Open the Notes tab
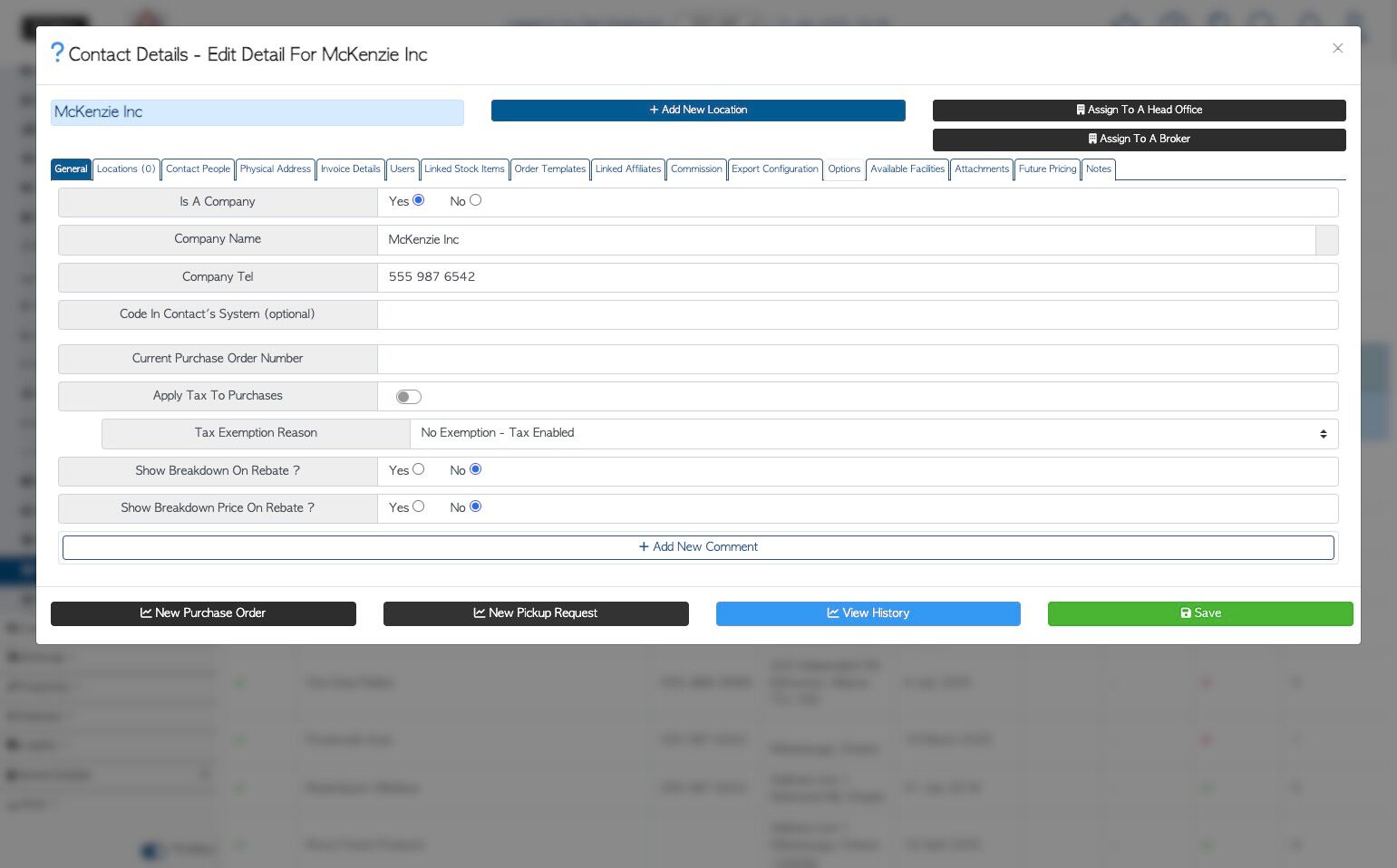Screen dimensions: 1397x868 click(x=1099, y=169)
